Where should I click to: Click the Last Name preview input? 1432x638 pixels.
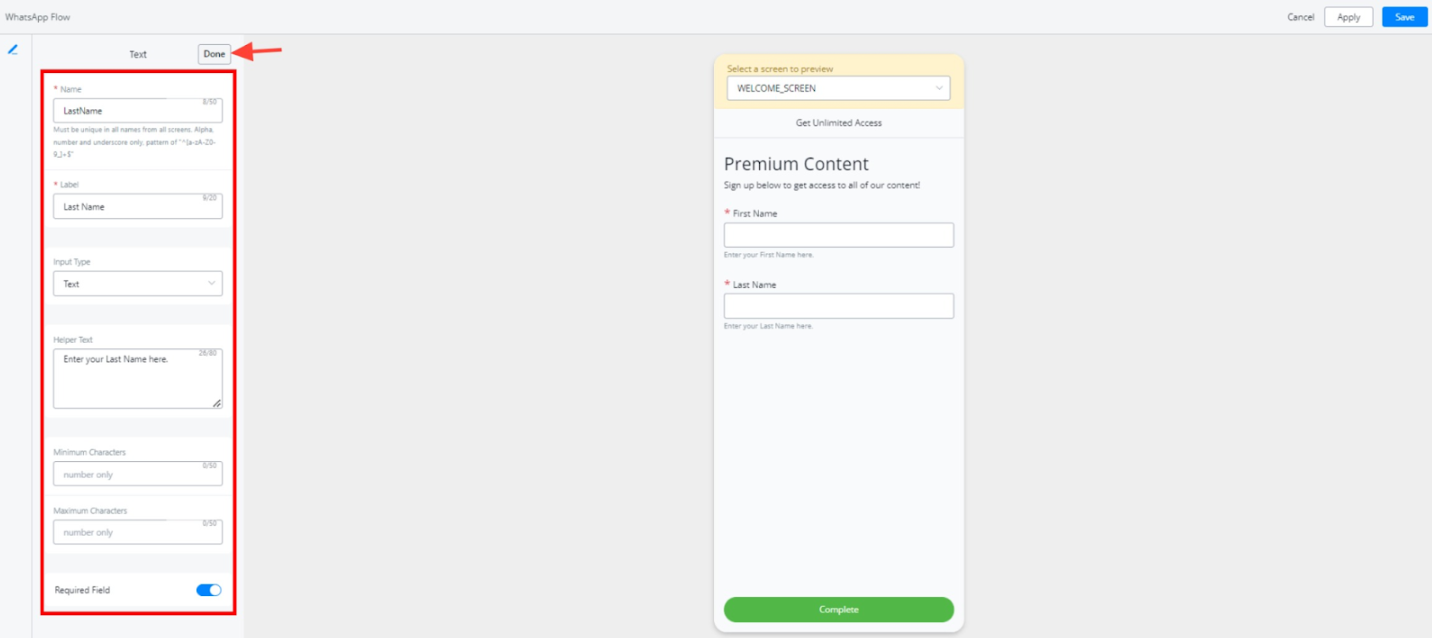point(838,306)
